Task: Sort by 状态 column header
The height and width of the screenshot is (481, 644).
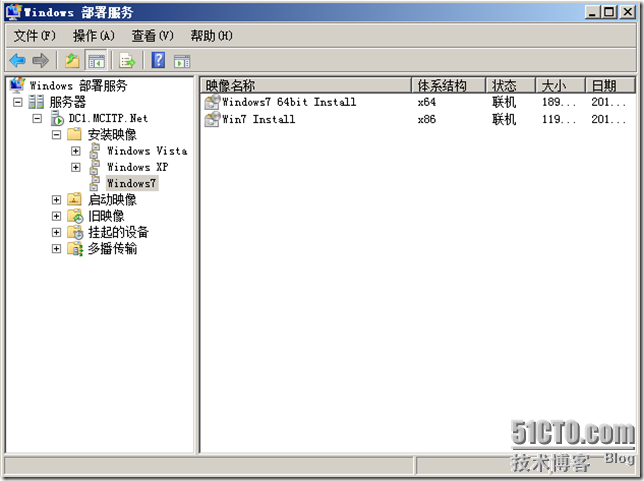Action: [x=511, y=85]
